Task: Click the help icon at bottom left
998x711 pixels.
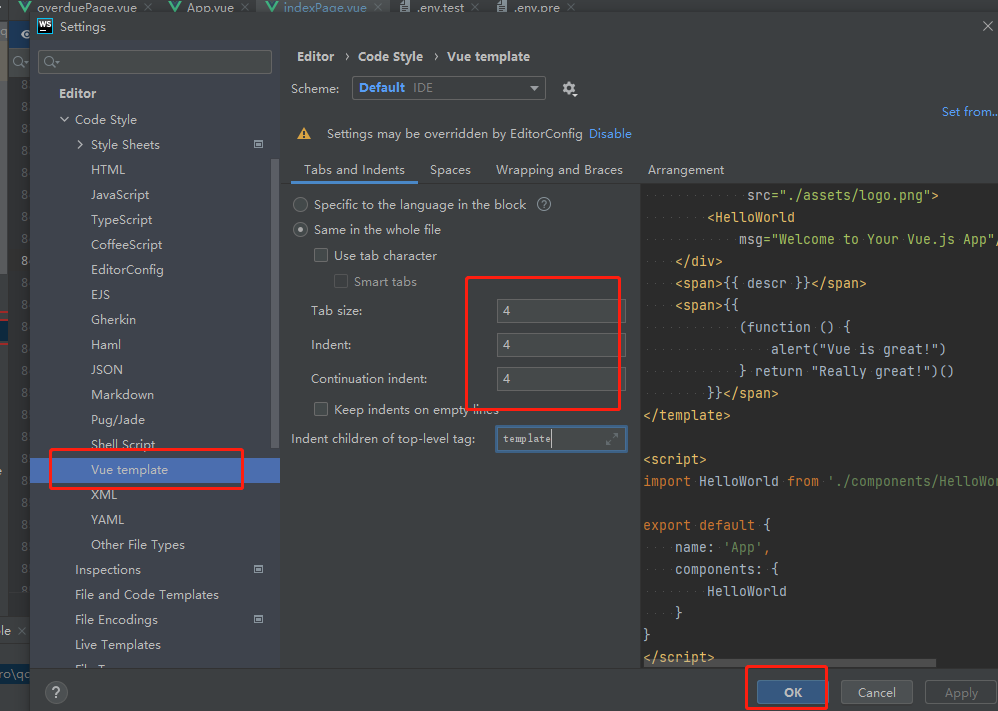Action: coord(56,692)
